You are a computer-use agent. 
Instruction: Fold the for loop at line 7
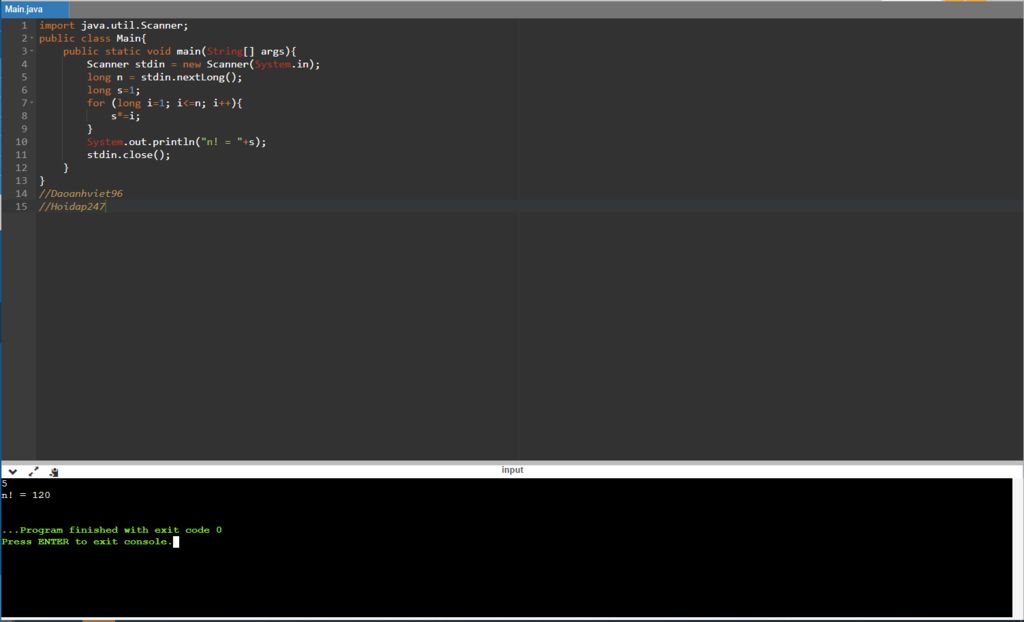[x=32, y=103]
